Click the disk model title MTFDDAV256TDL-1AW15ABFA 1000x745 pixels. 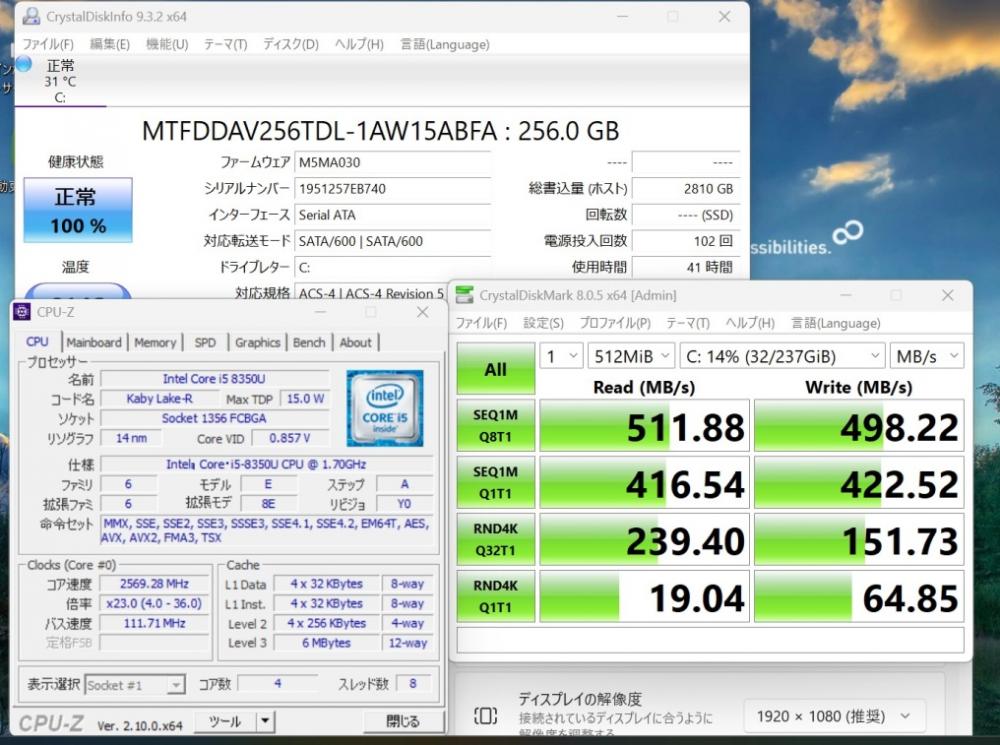click(319, 131)
